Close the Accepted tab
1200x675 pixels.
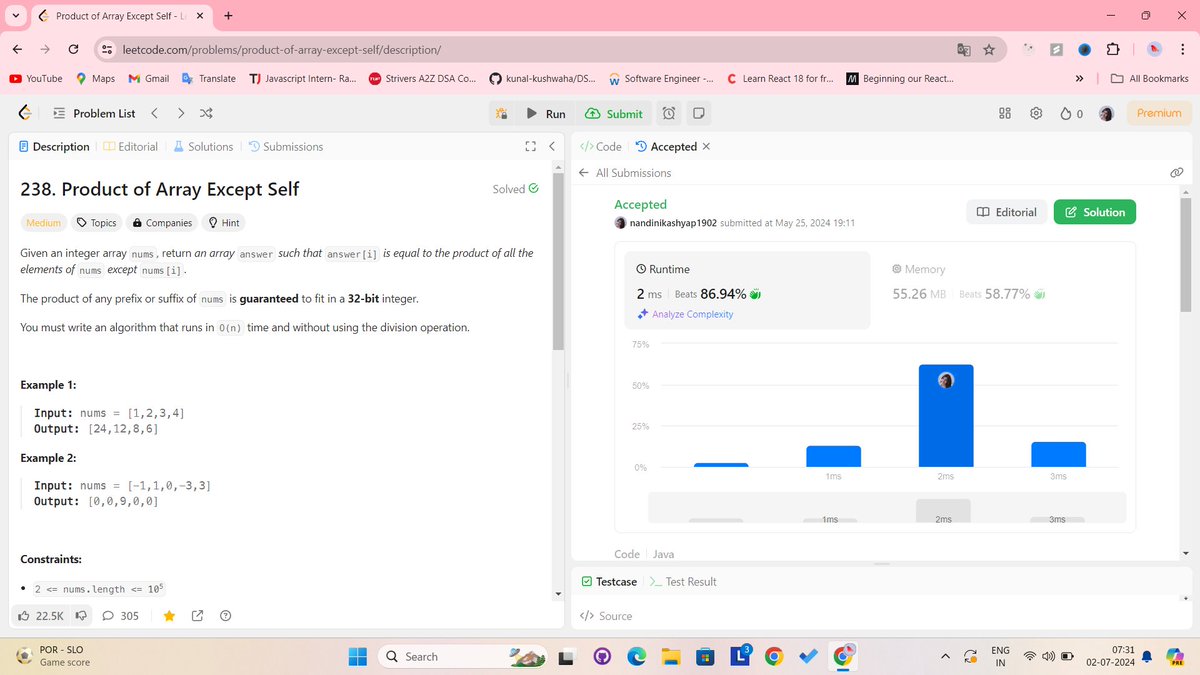coord(706,147)
